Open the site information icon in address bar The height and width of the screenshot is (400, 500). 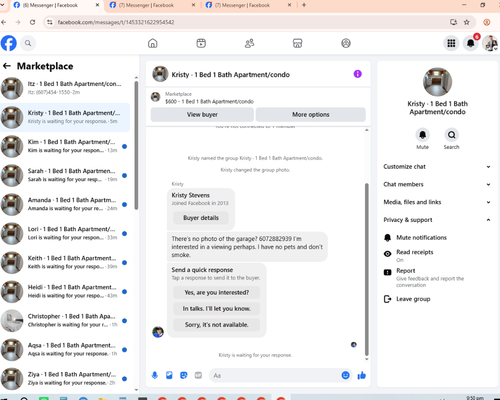pyautogui.click(x=50, y=22)
